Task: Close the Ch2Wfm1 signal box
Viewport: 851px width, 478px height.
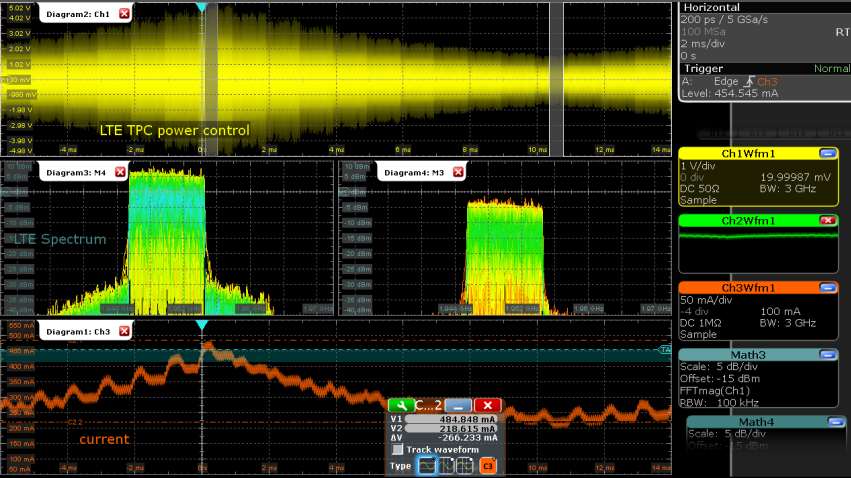Action: coord(827,220)
